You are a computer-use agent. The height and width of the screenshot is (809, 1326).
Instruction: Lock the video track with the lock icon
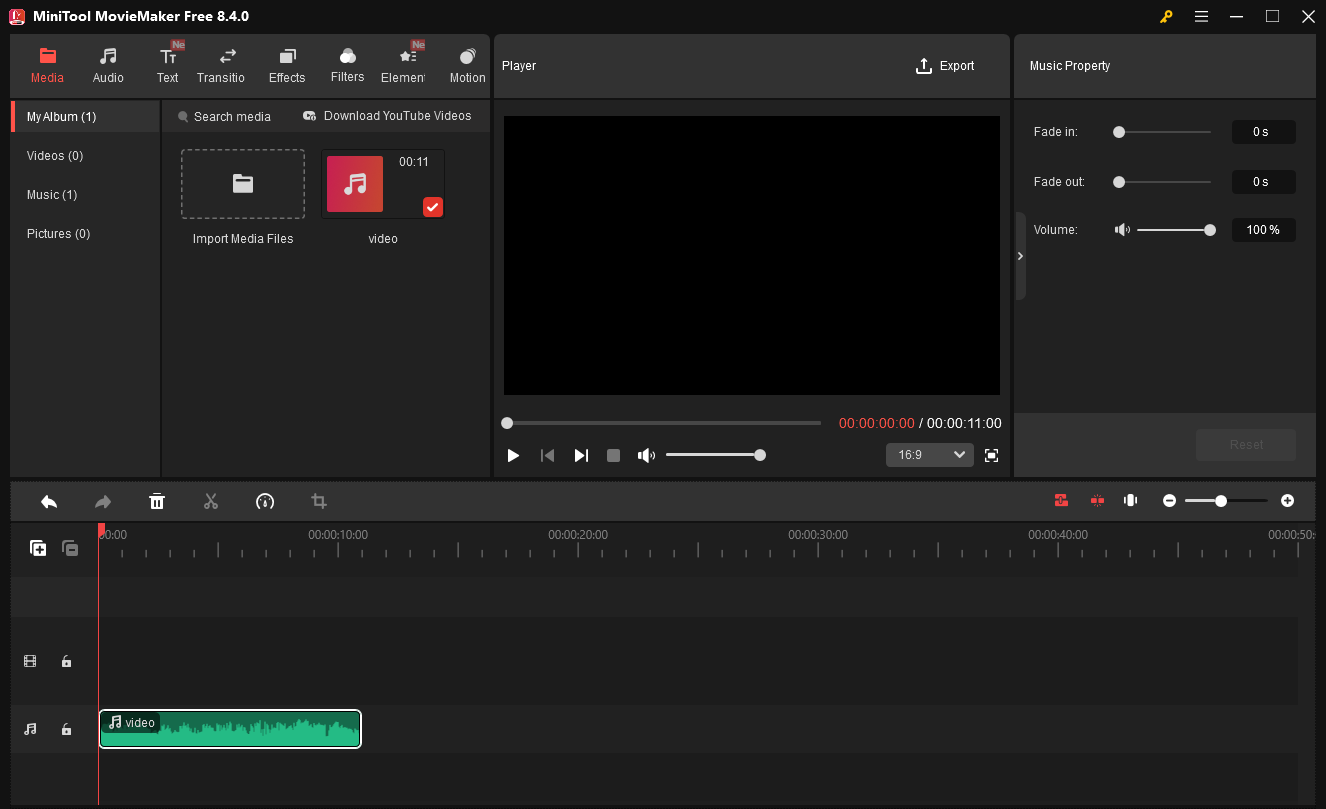pos(66,661)
